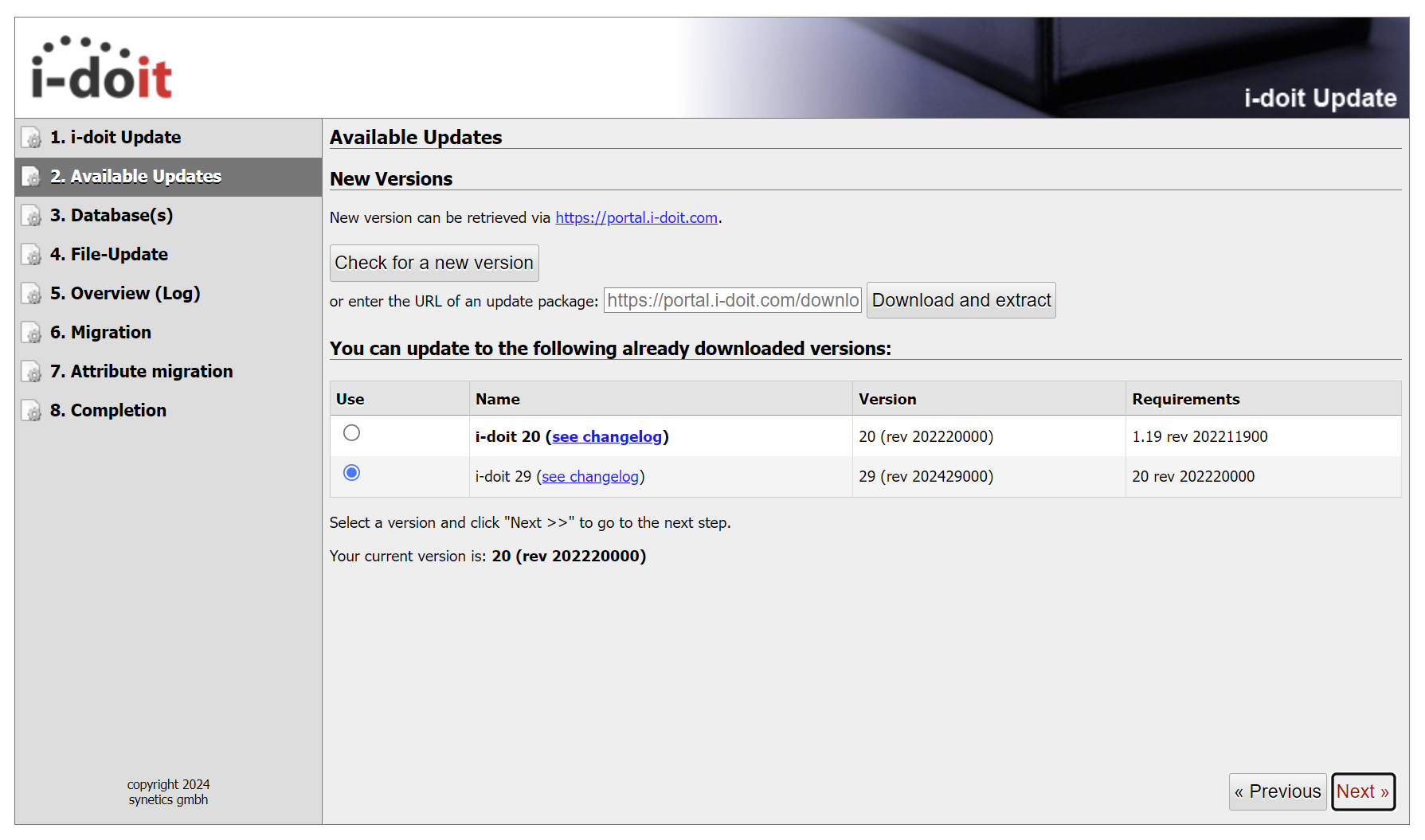Click Check for a new version button
Viewport: 1425px width, 840px height.
tap(434, 263)
